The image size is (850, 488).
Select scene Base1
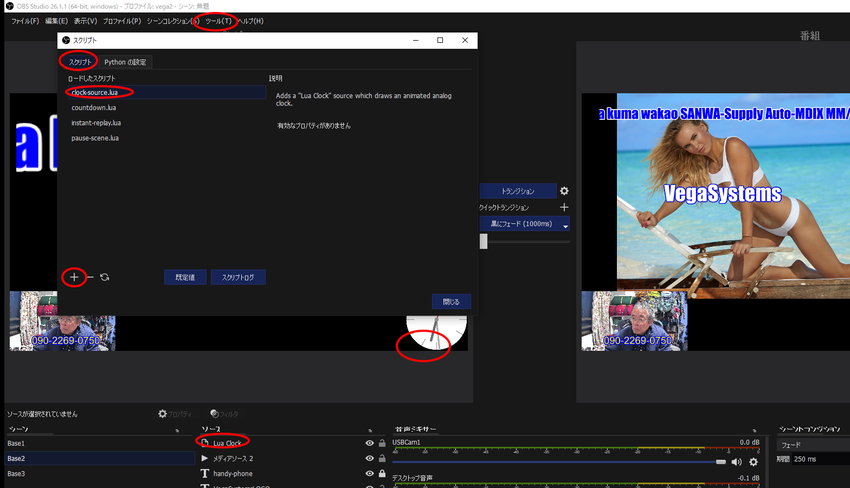point(100,443)
